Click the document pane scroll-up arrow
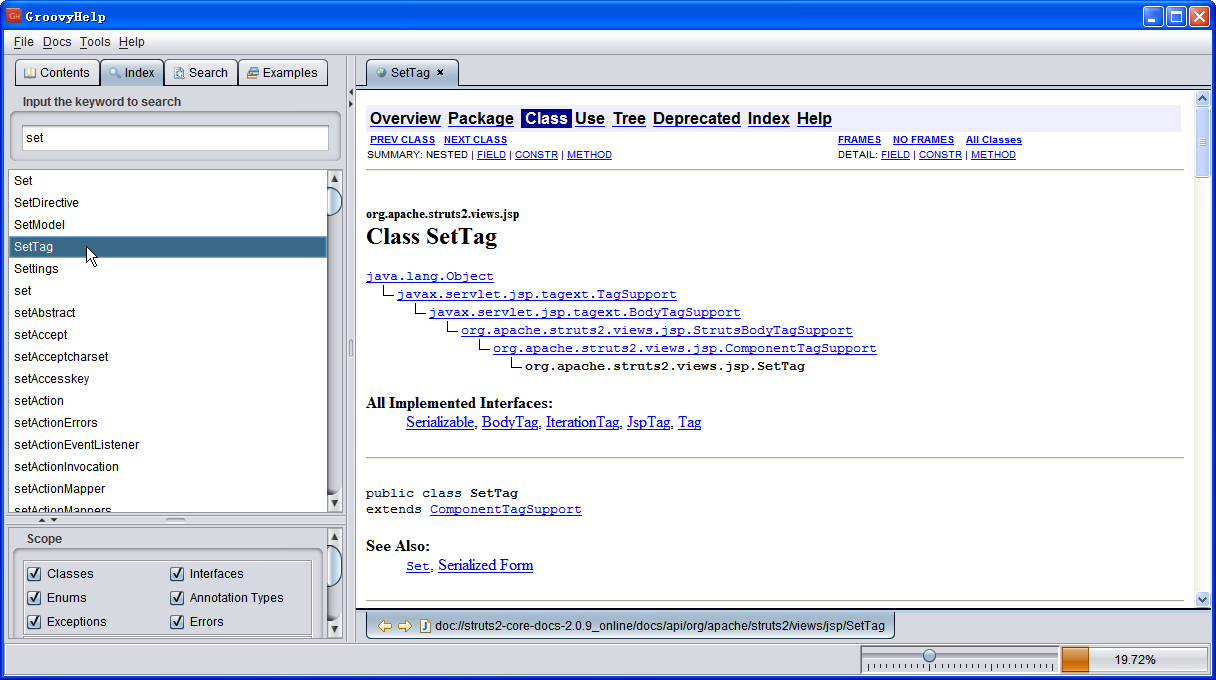This screenshot has width=1216, height=680. pyautogui.click(x=1203, y=99)
